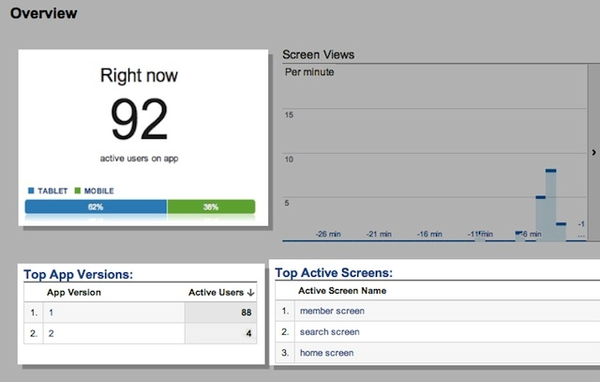Open the home screen link
600x382 pixels.
pos(326,353)
